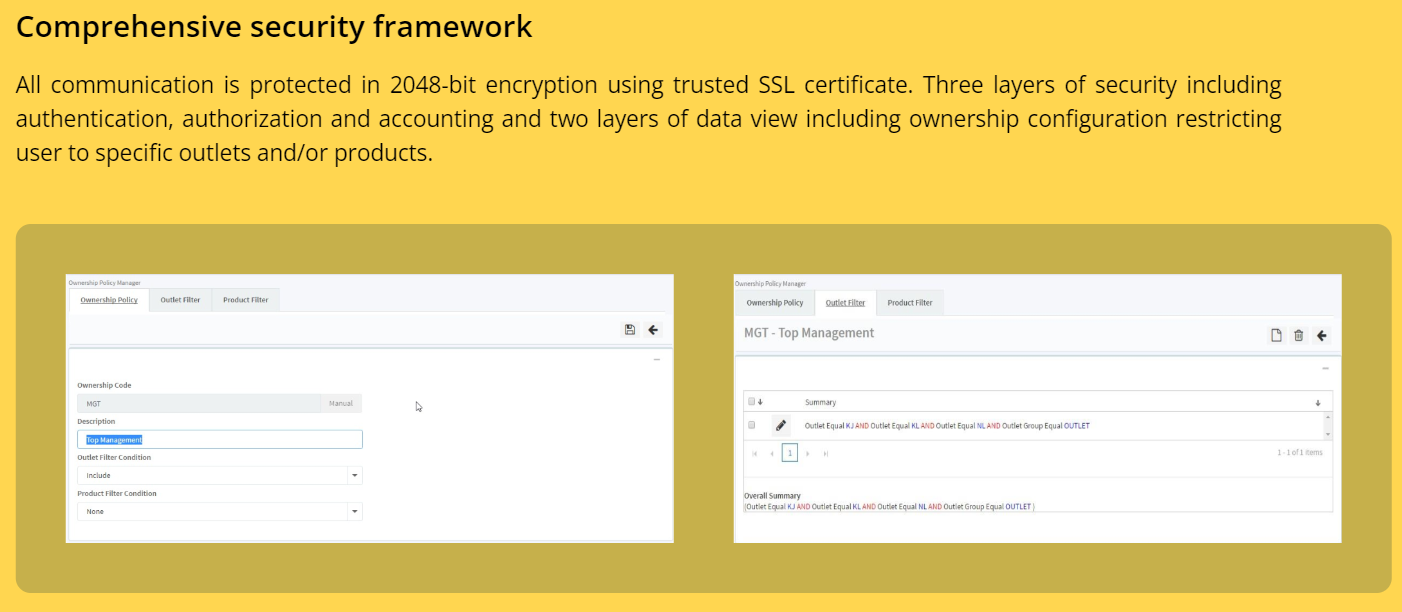Collapse the MGT - Top Management panel
The image size is (1402, 612).
tap(1326, 368)
